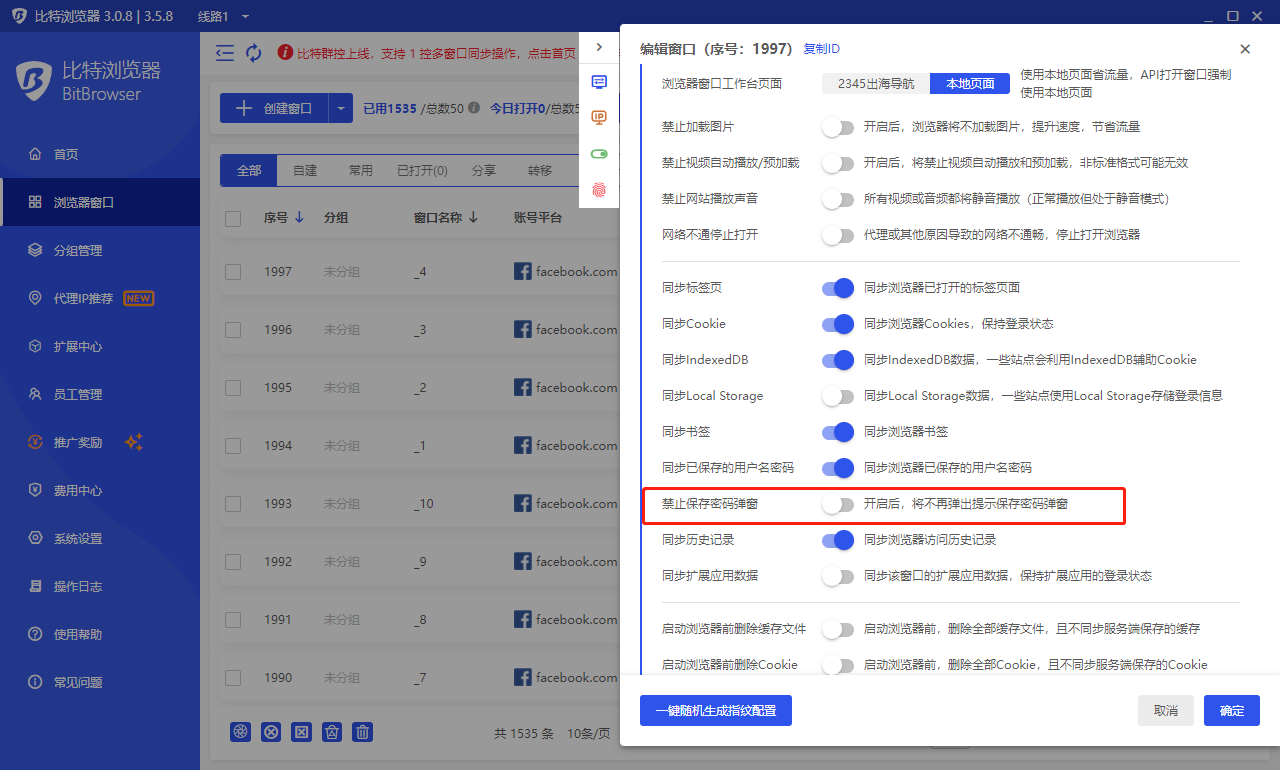Click the 一键随机生成指纹配置 button

pos(715,711)
